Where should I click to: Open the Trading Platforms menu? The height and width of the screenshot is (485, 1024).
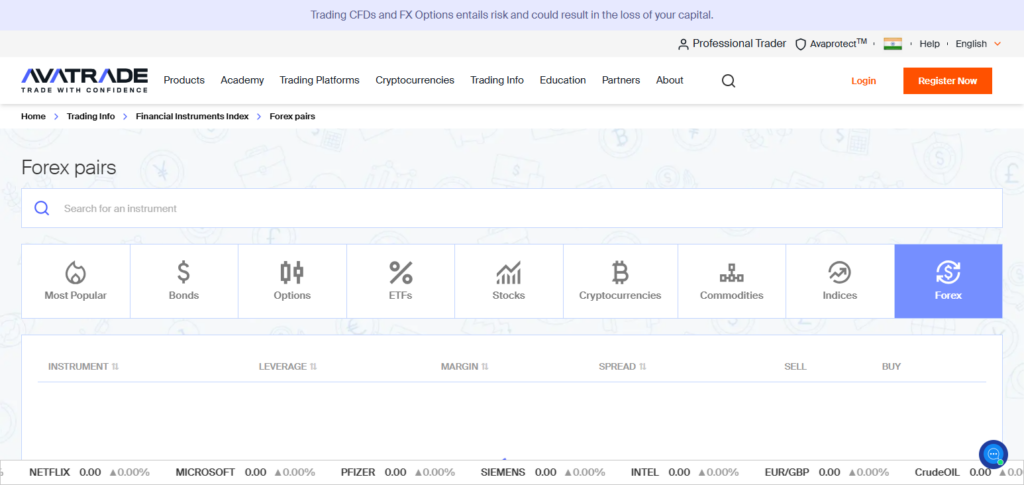click(319, 80)
